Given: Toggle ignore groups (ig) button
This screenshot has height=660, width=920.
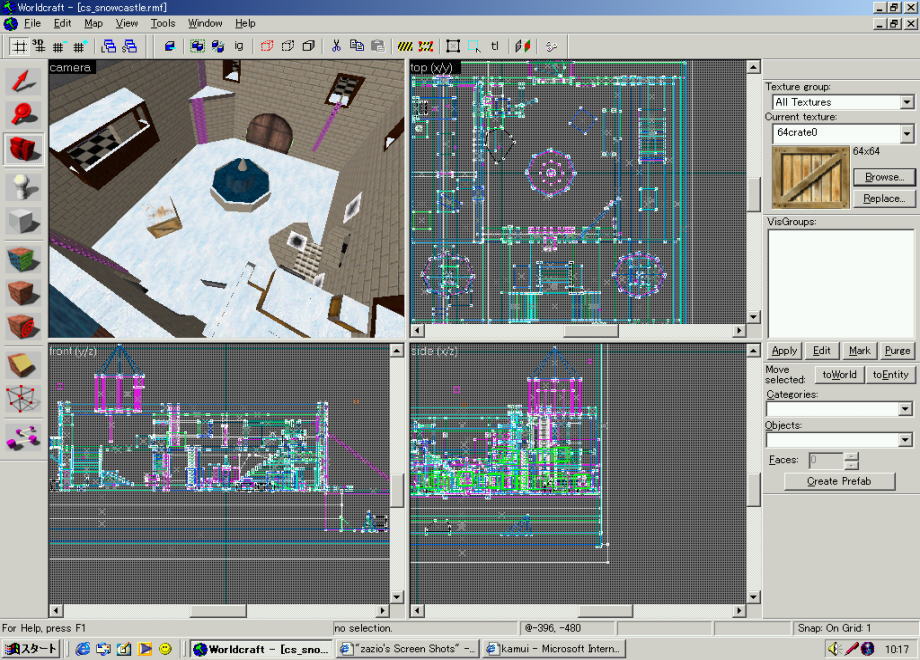Looking at the screenshot, I should 239,46.
